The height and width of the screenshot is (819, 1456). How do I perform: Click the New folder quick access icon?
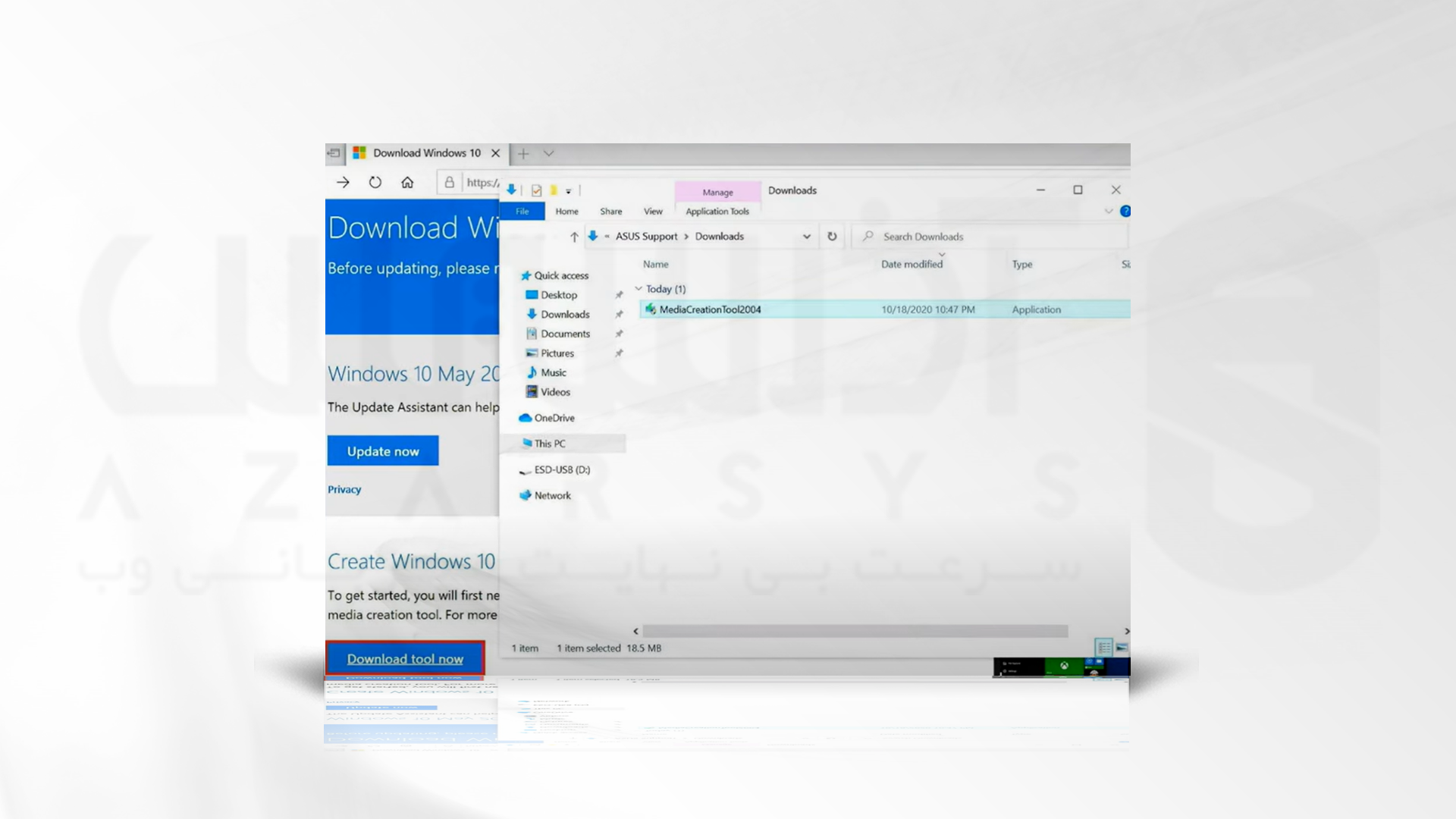tap(554, 190)
